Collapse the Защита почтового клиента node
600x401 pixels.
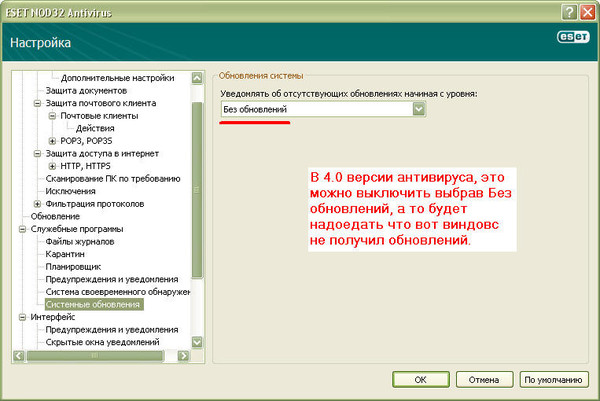pyautogui.click(x=37, y=103)
